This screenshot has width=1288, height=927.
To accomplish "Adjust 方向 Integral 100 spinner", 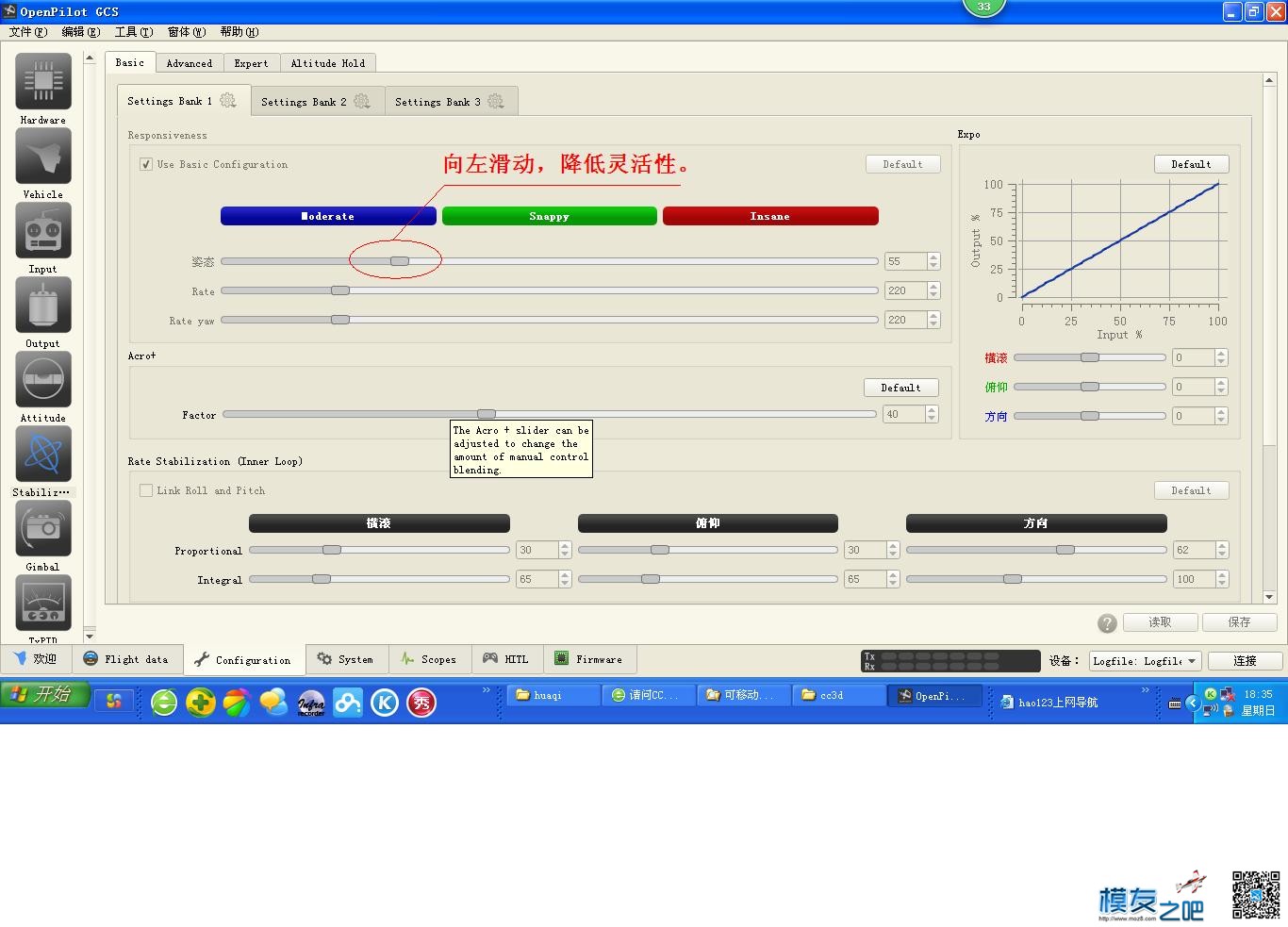I will tap(1222, 579).
